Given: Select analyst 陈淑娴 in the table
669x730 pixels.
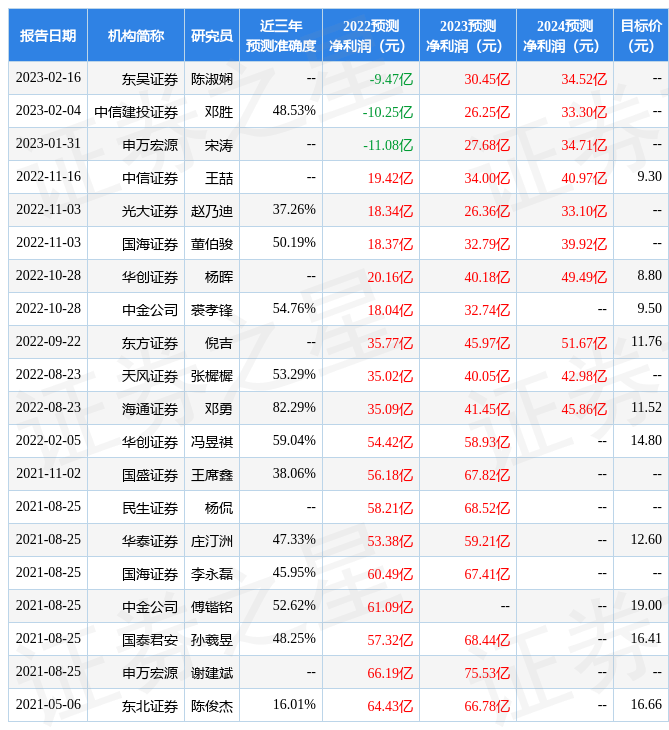Looking at the screenshot, I should coord(211,78).
